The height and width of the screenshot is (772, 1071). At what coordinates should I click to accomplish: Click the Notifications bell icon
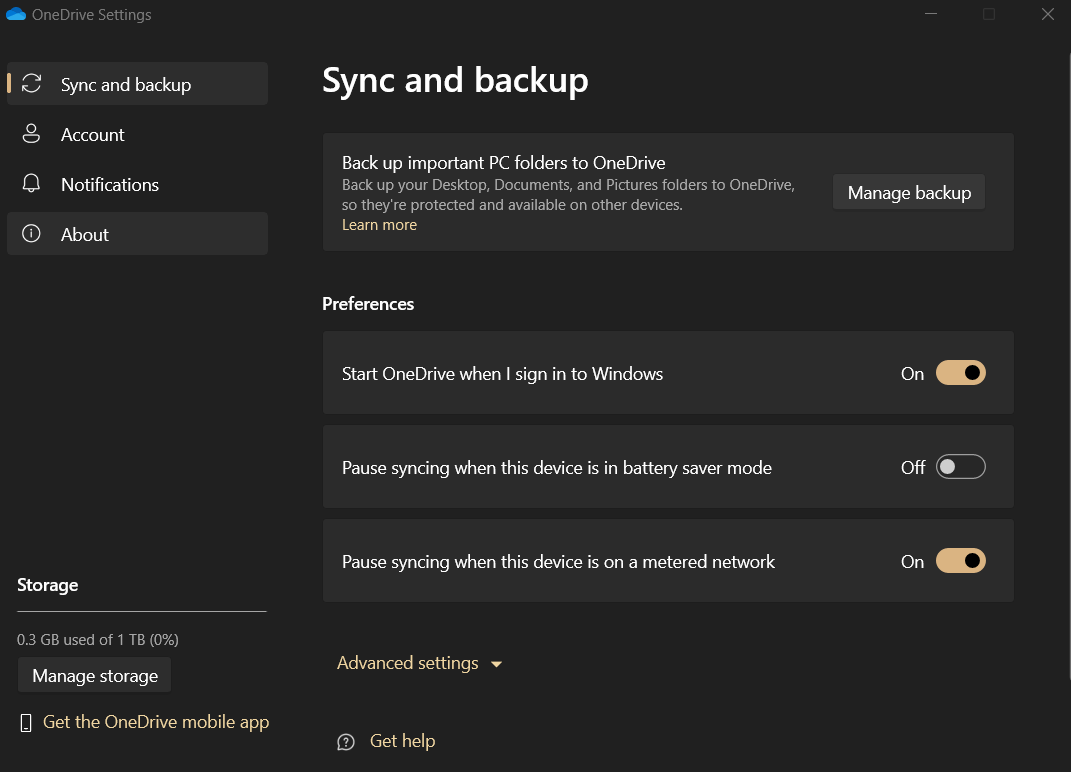click(31, 183)
